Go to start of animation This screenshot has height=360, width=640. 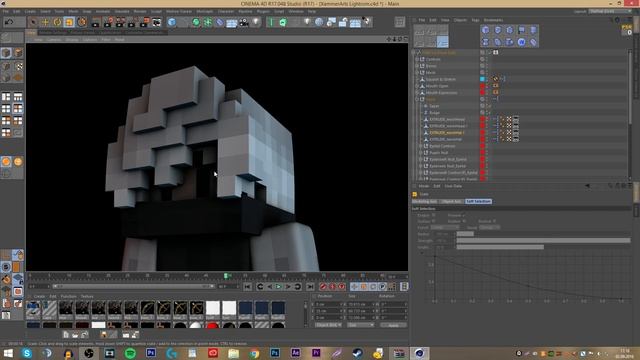248,287
